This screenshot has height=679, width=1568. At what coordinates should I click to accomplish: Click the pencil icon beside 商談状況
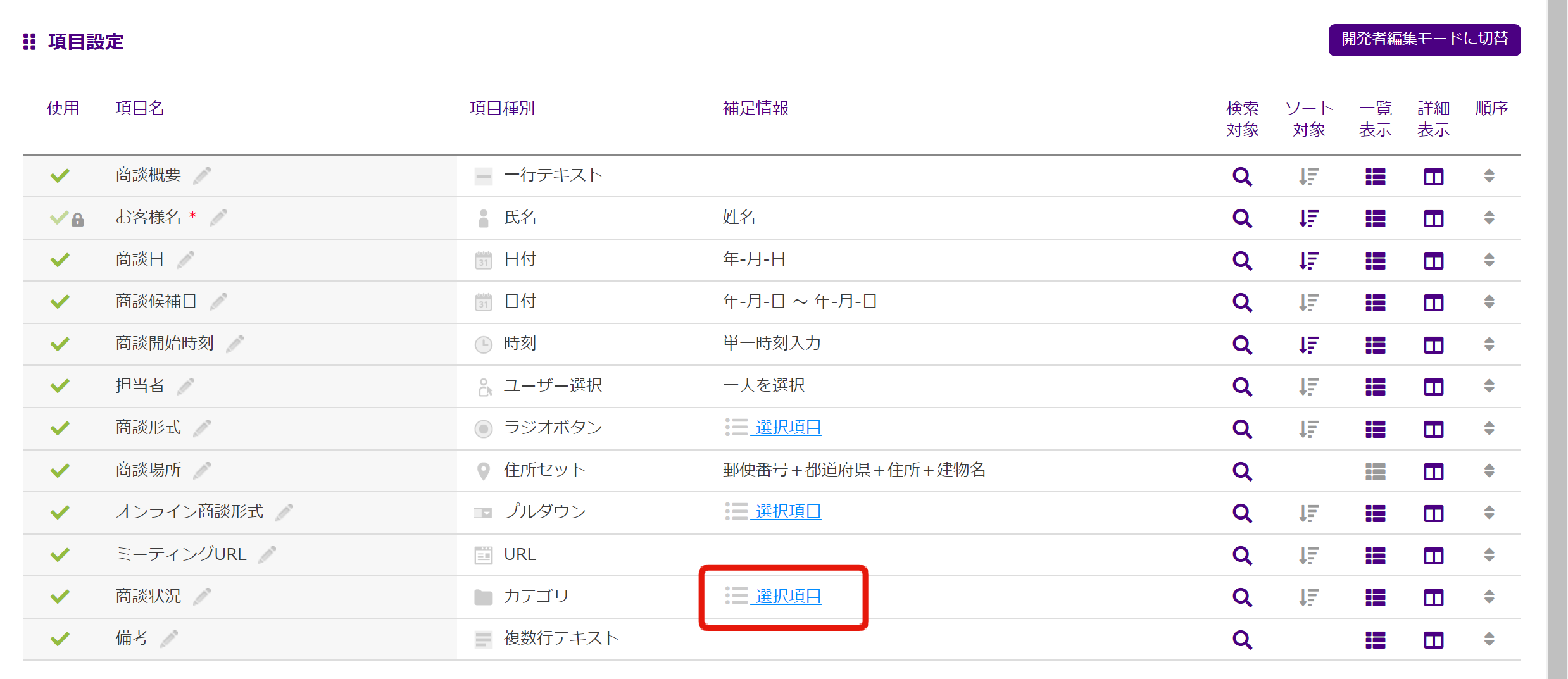pyautogui.click(x=202, y=597)
